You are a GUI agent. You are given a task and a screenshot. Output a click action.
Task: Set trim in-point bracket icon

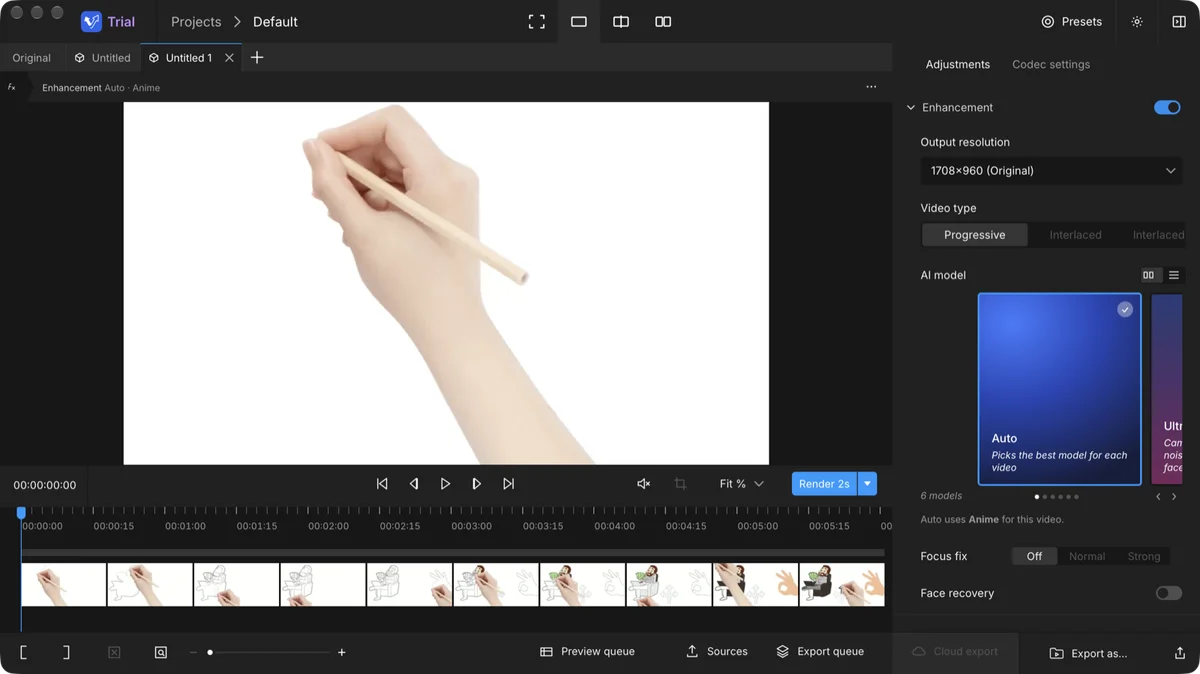(23, 652)
